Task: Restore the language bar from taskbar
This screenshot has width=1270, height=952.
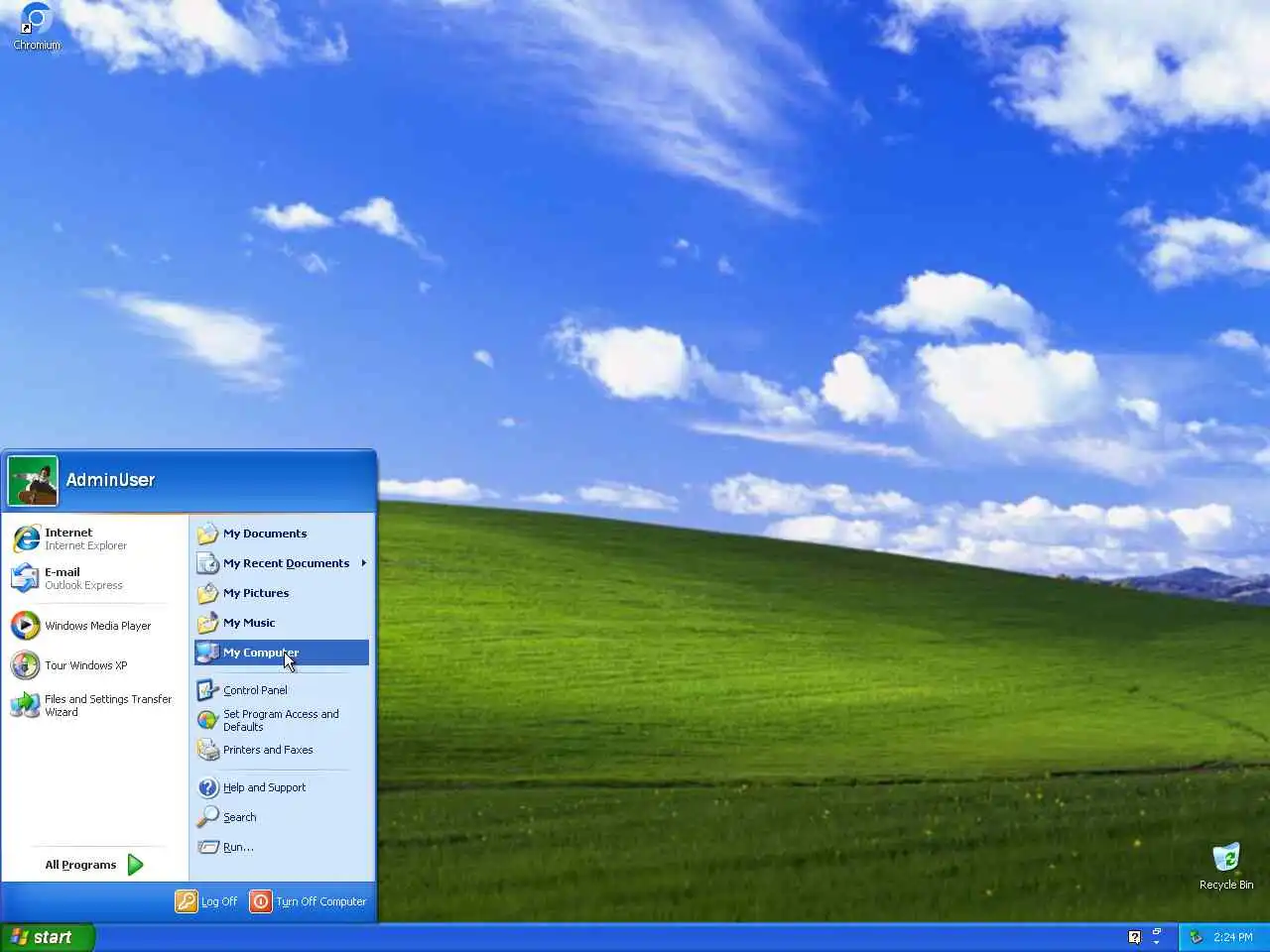Action: point(1157,931)
